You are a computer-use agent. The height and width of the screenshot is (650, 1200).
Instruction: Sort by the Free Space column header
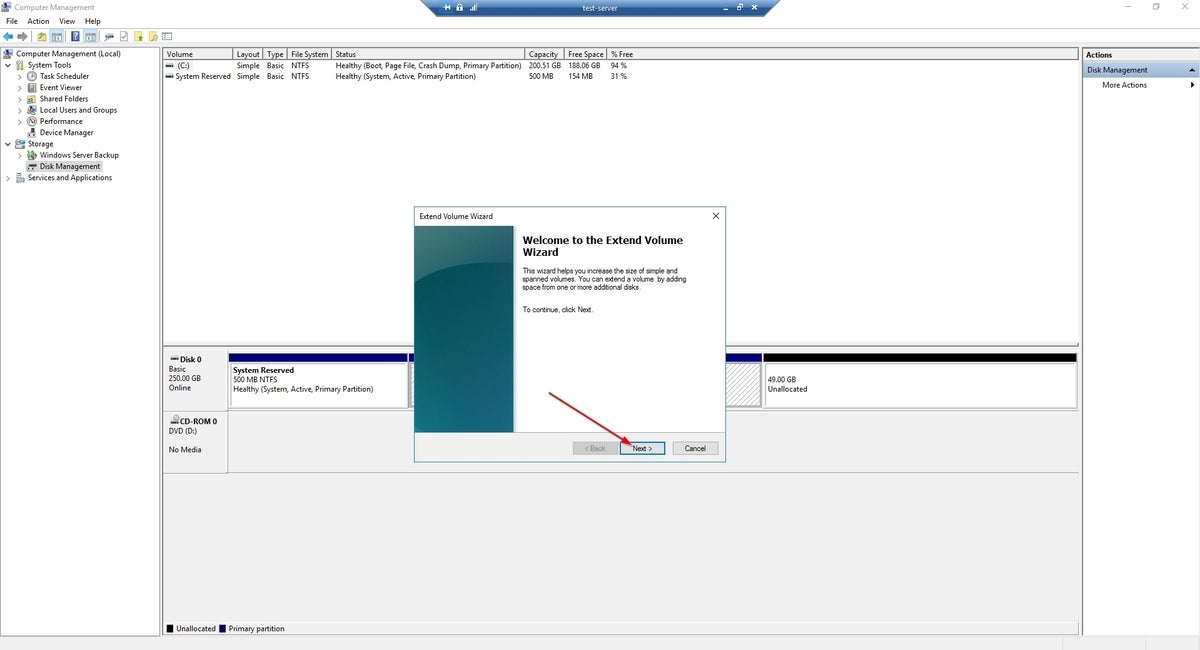click(585, 54)
